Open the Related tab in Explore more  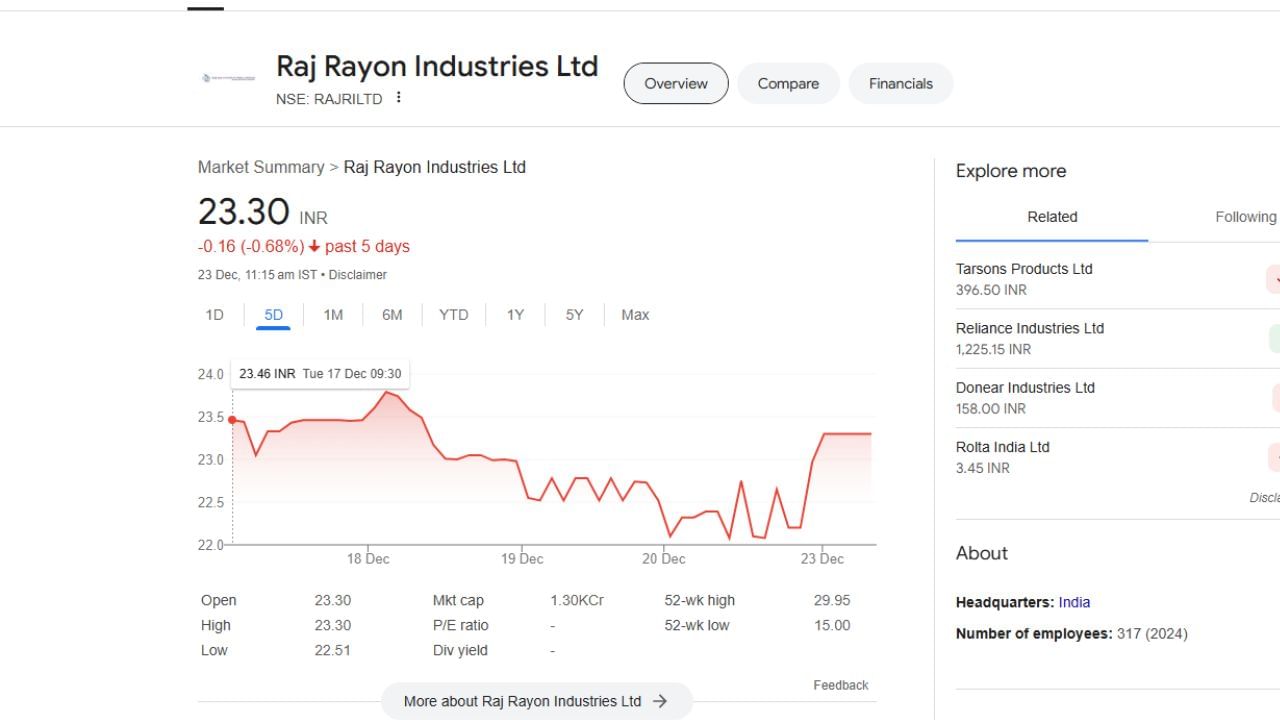coord(1052,217)
